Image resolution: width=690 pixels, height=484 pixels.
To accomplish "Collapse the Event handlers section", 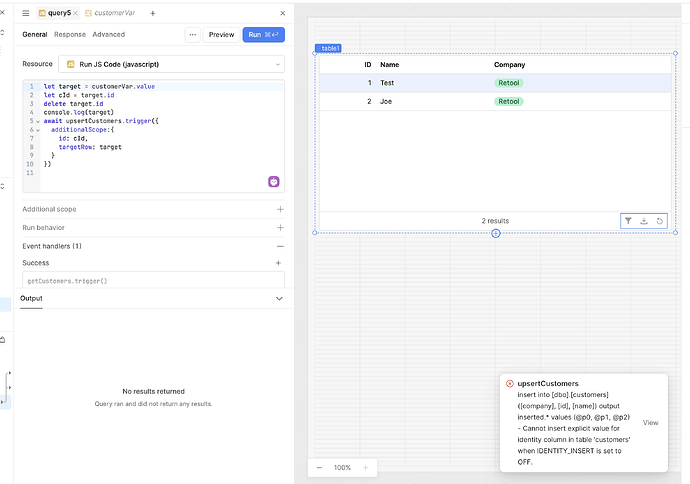I will point(280,246).
